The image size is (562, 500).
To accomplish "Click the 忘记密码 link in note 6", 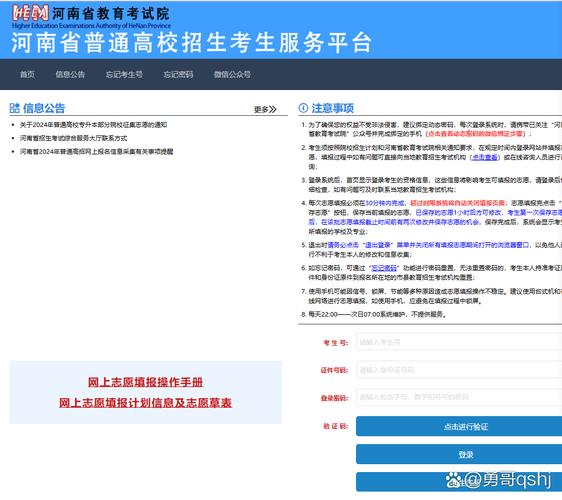I will click(x=384, y=268).
